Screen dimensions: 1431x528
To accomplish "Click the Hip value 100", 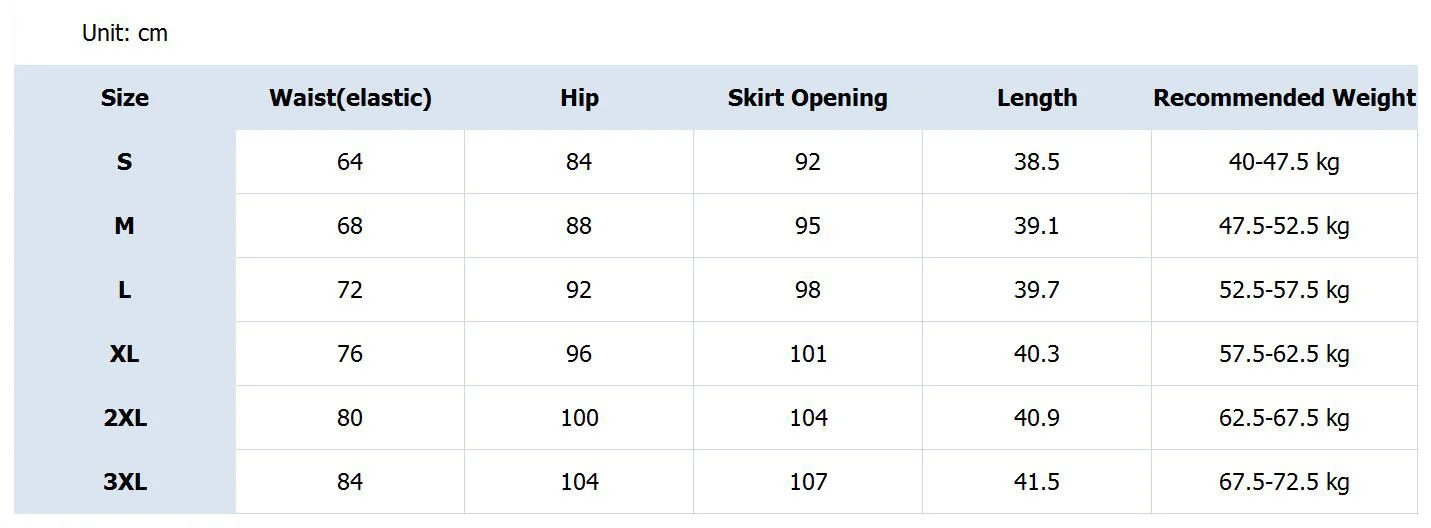I will 579,418.
